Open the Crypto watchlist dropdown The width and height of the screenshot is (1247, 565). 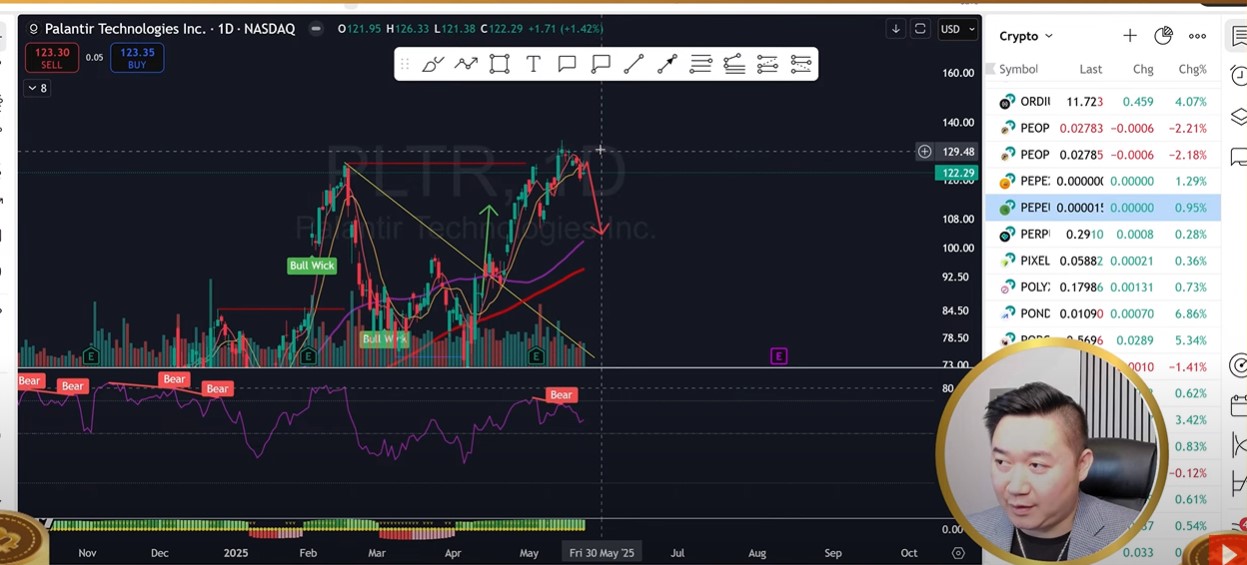[1026, 36]
